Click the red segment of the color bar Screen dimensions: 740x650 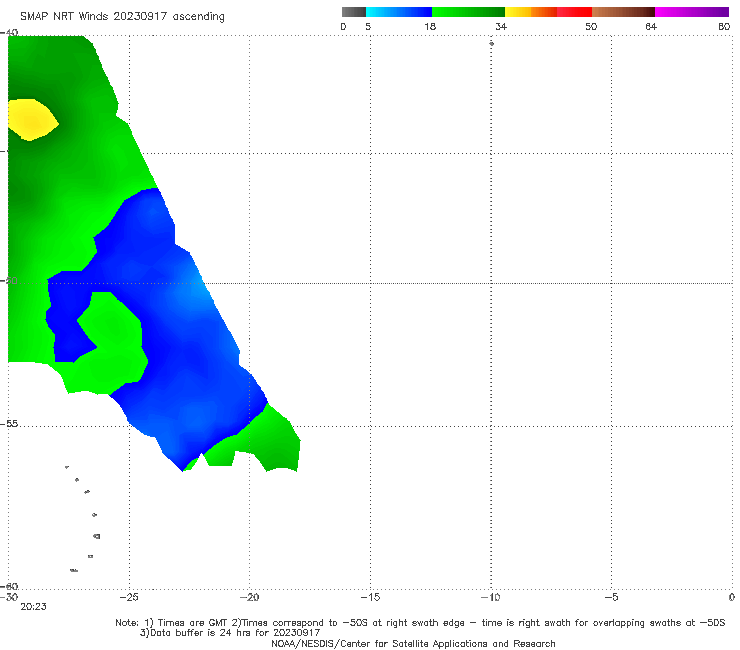[574, 12]
